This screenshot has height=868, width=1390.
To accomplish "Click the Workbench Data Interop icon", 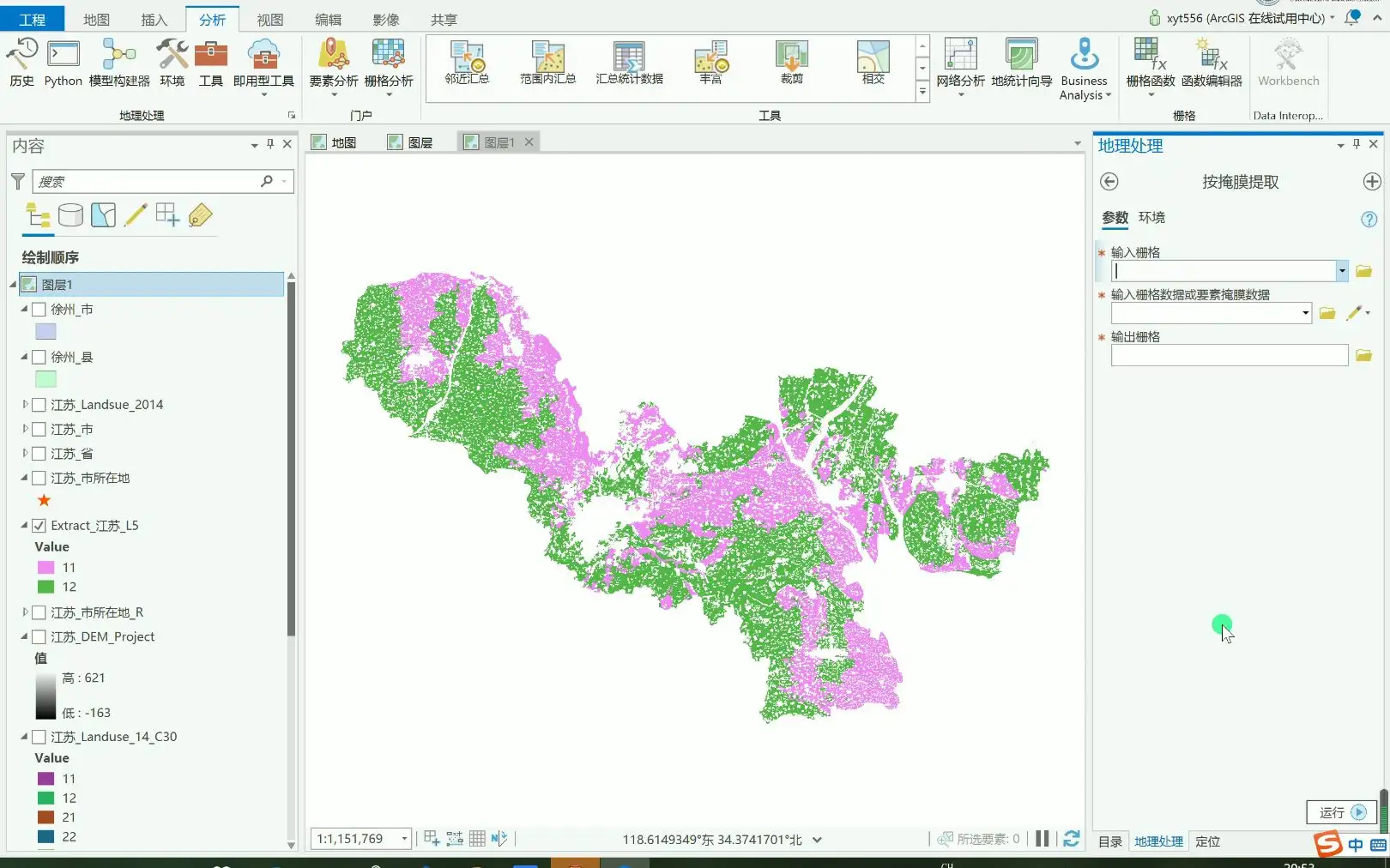I will click(1288, 62).
